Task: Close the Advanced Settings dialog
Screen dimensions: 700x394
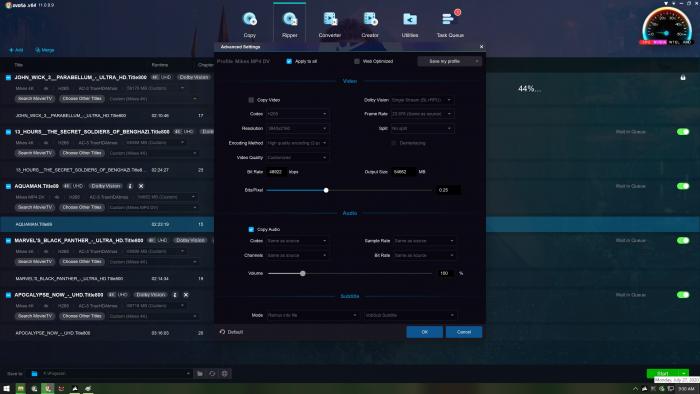Action: [x=481, y=46]
